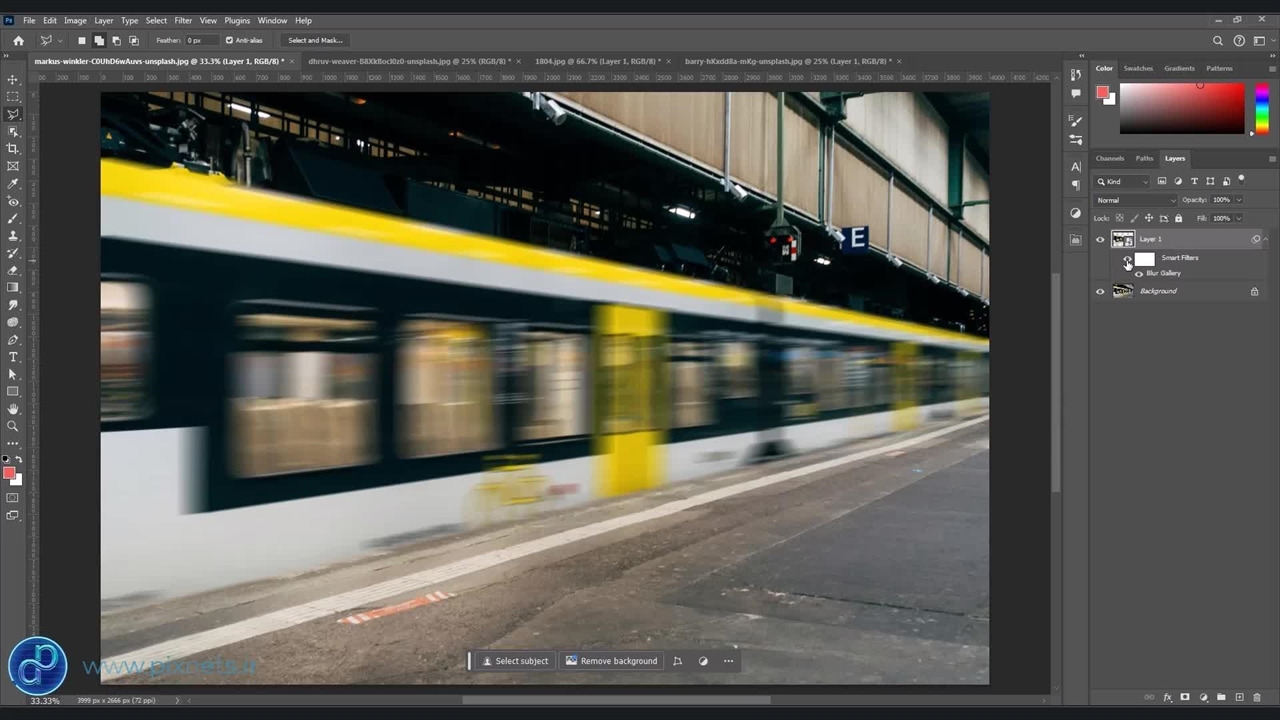Image resolution: width=1280 pixels, height=720 pixels.
Task: Select the Rectangular Marquee tool
Action: pyautogui.click(x=13, y=97)
